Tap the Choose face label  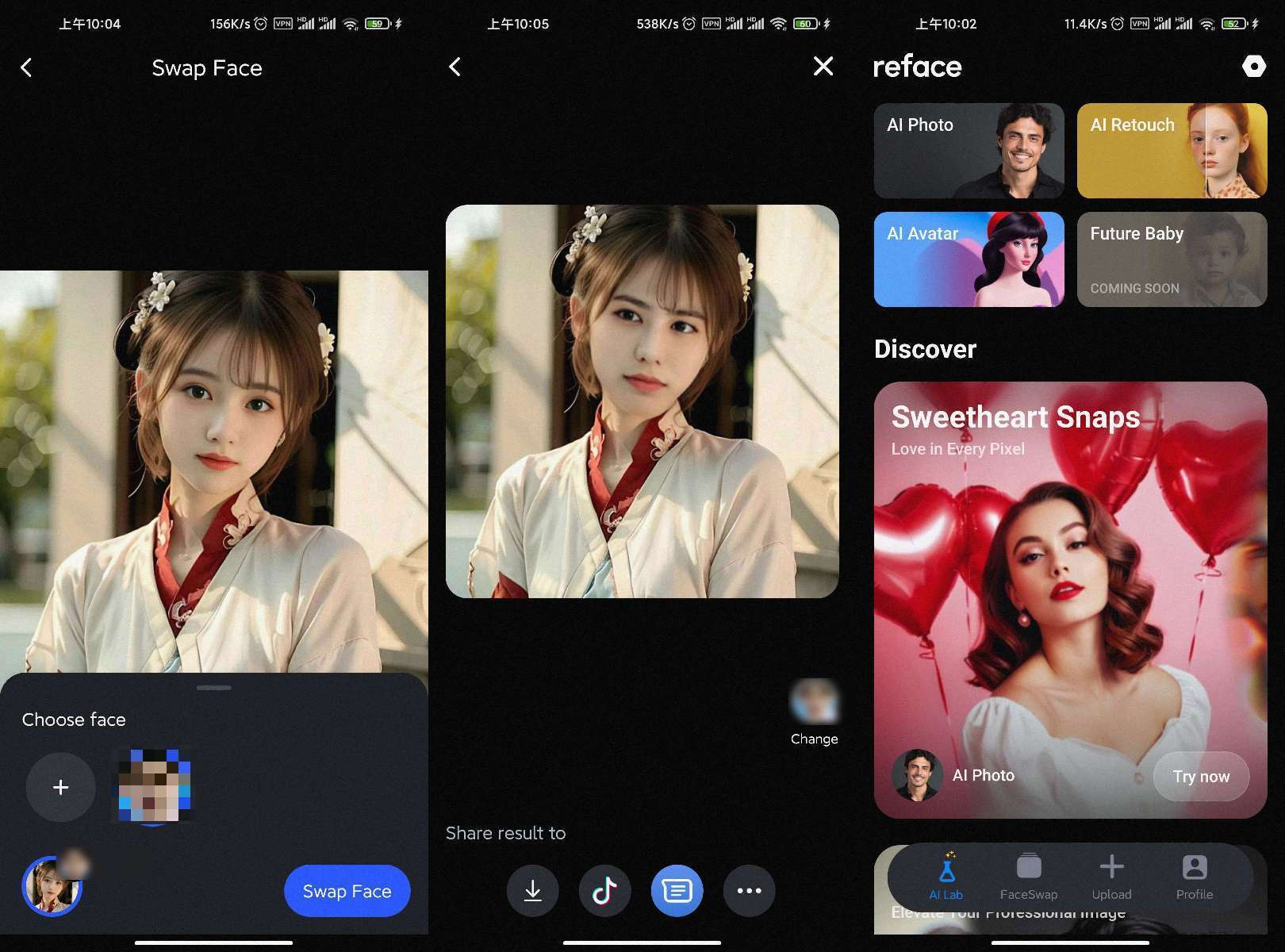74,720
